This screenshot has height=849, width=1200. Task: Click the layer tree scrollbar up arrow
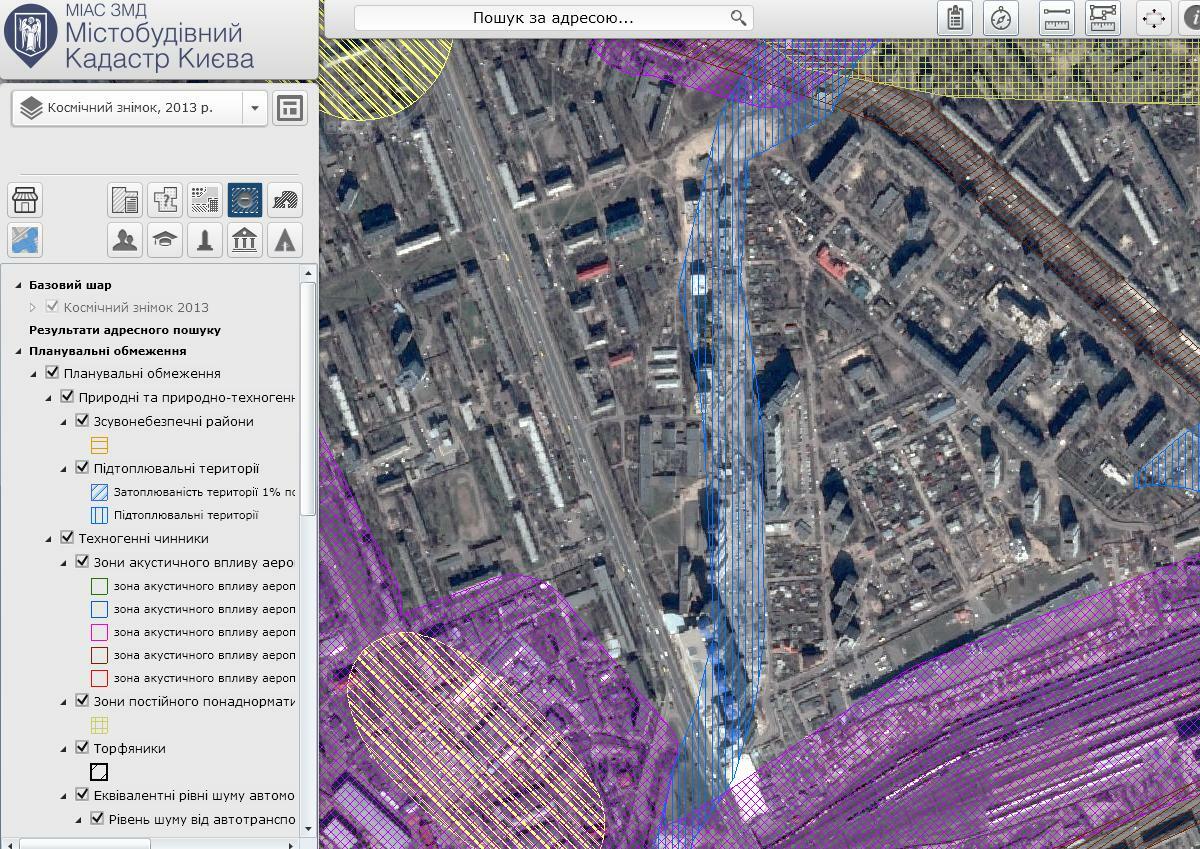[309, 272]
